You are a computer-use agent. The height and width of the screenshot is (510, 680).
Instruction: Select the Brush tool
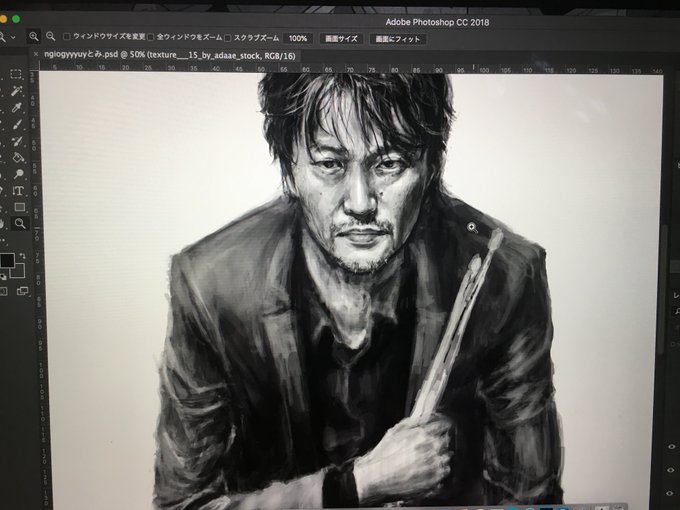pos(17,124)
